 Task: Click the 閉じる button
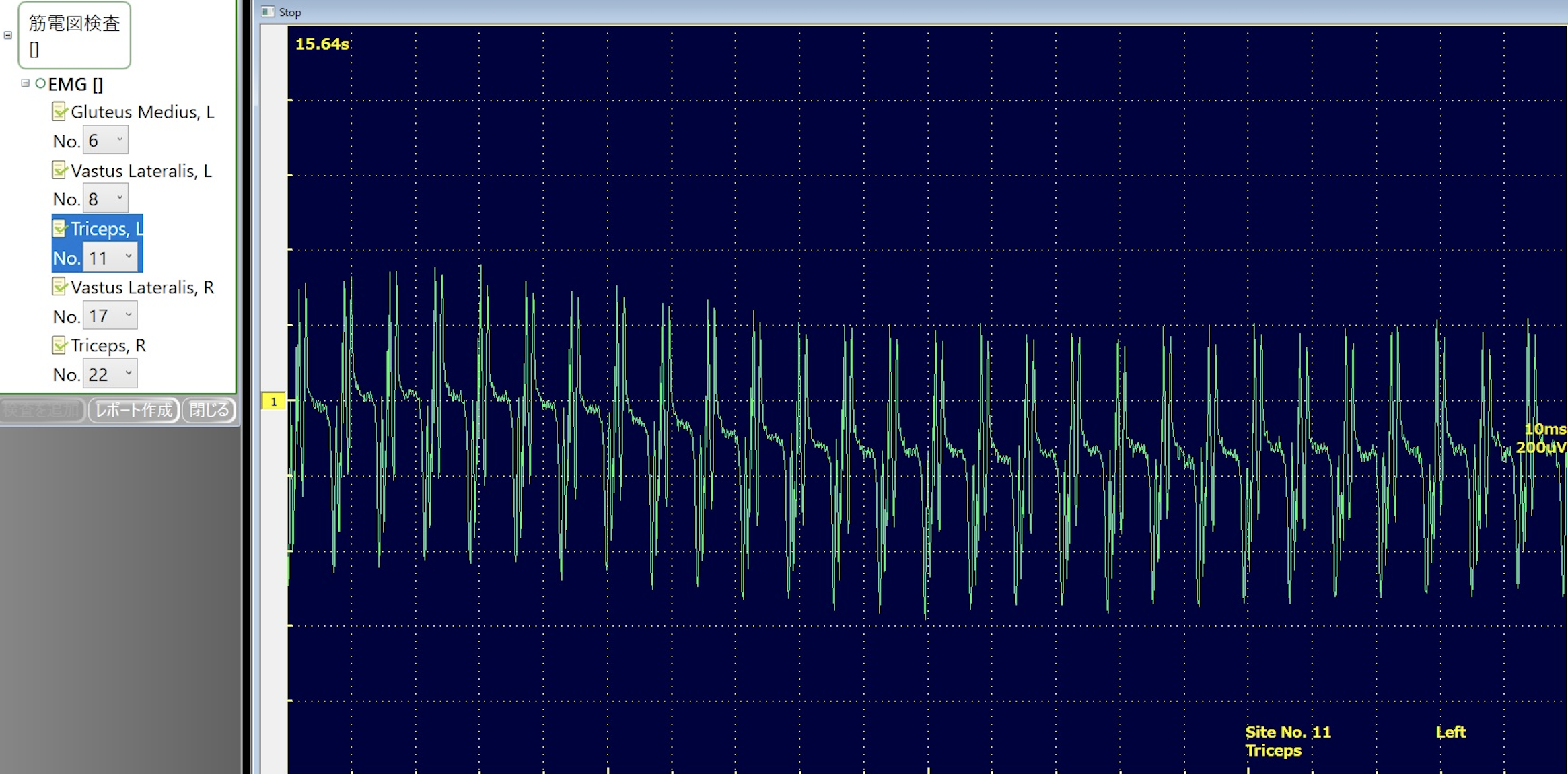pyautogui.click(x=209, y=410)
